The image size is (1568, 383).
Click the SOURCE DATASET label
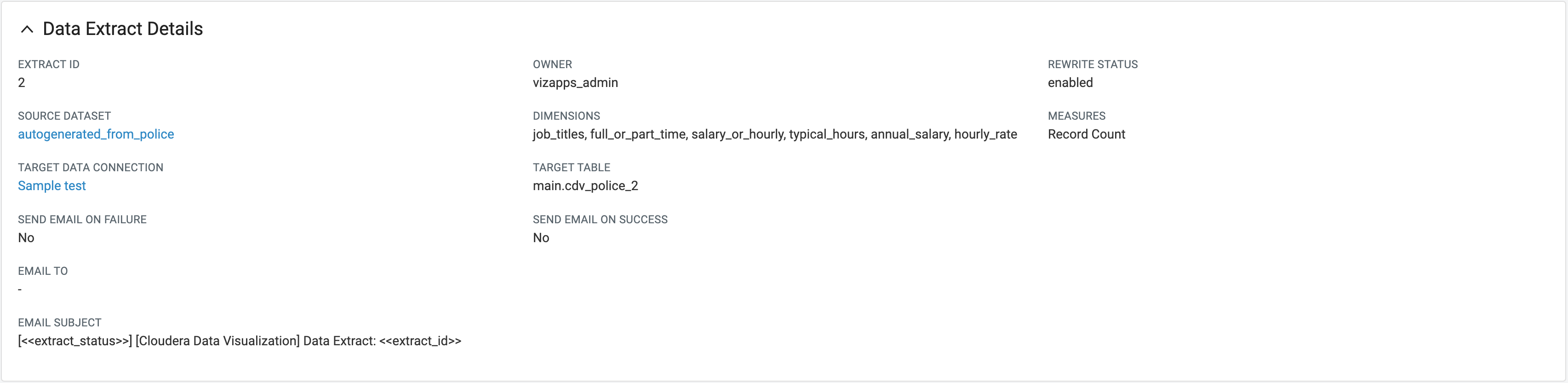(x=64, y=116)
